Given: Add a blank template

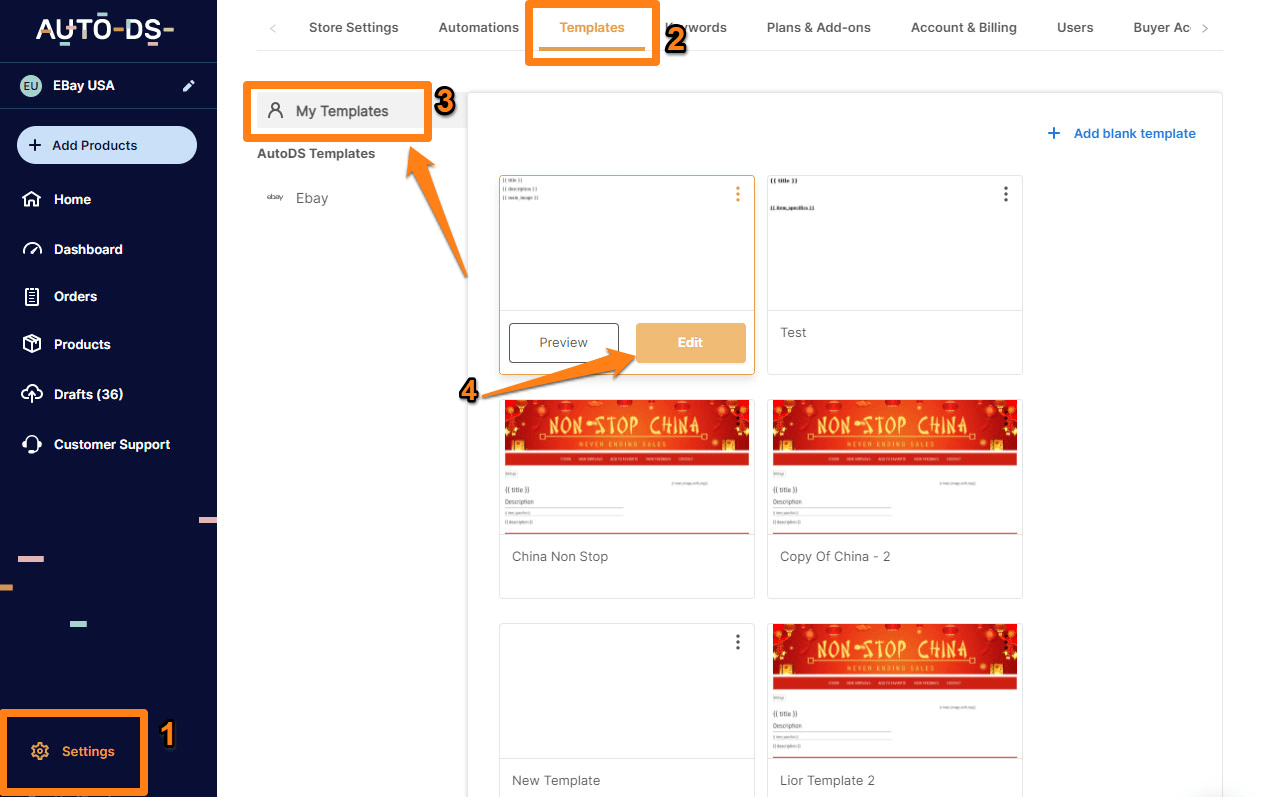Looking at the screenshot, I should pyautogui.click(x=1121, y=133).
